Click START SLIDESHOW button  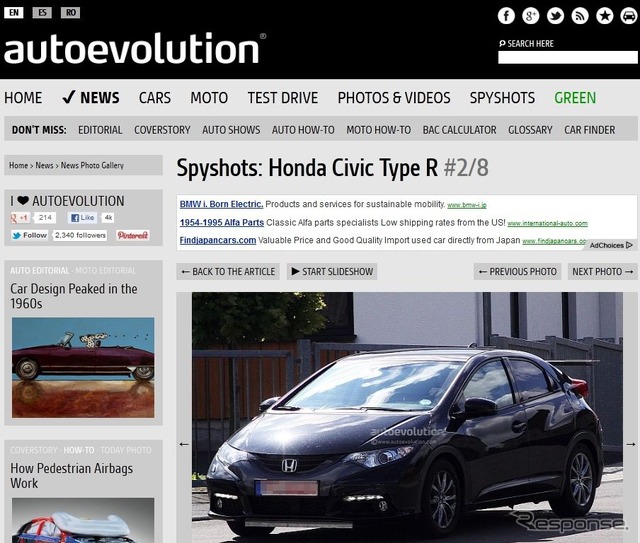(332, 272)
